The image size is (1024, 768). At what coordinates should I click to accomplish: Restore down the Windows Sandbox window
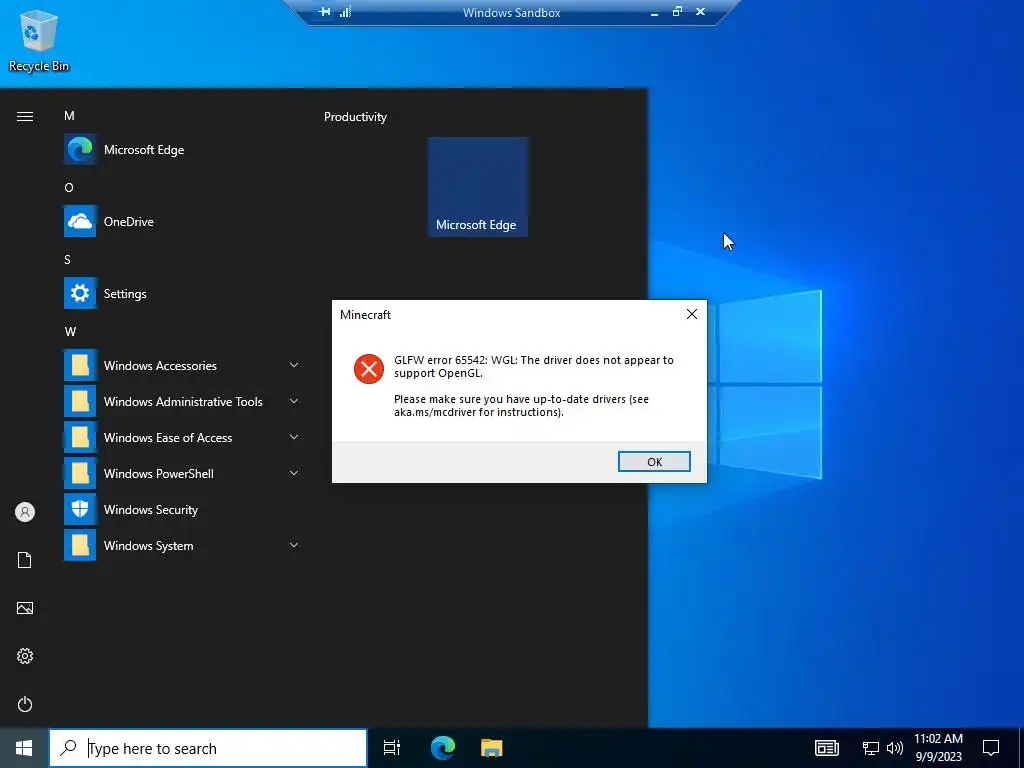coord(677,12)
